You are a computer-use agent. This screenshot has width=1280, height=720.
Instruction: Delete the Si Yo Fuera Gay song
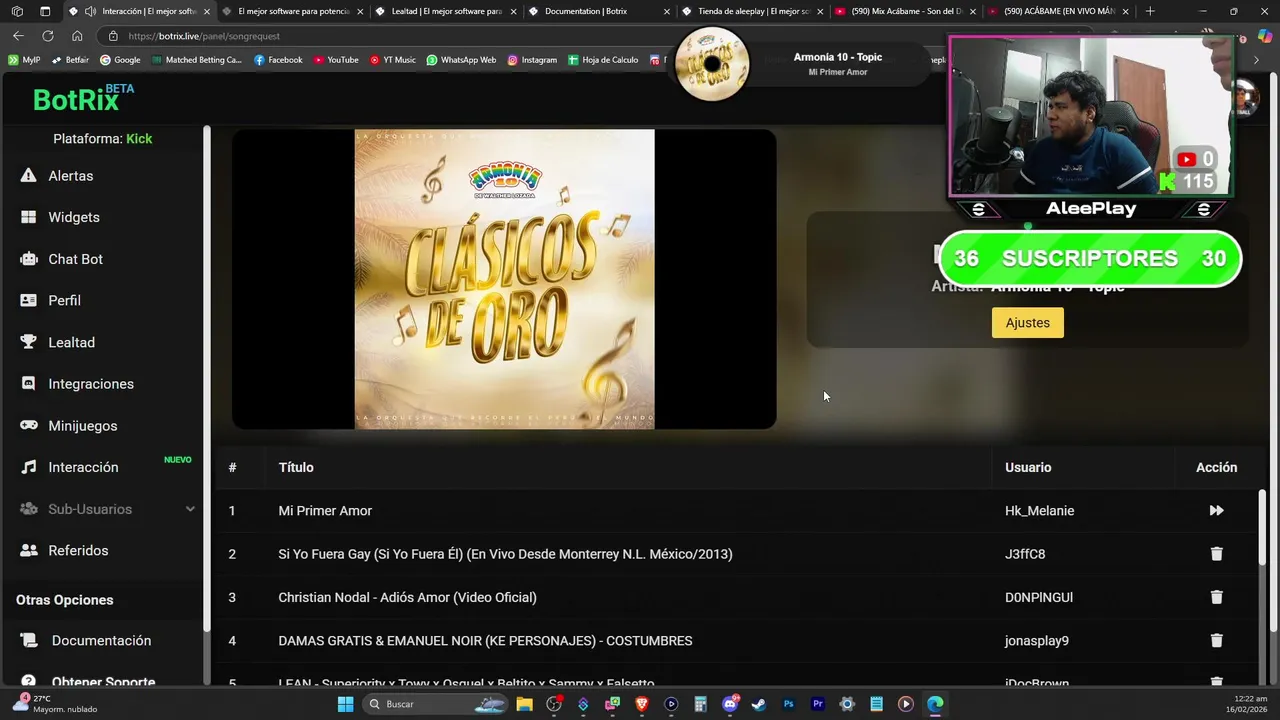(1216, 554)
